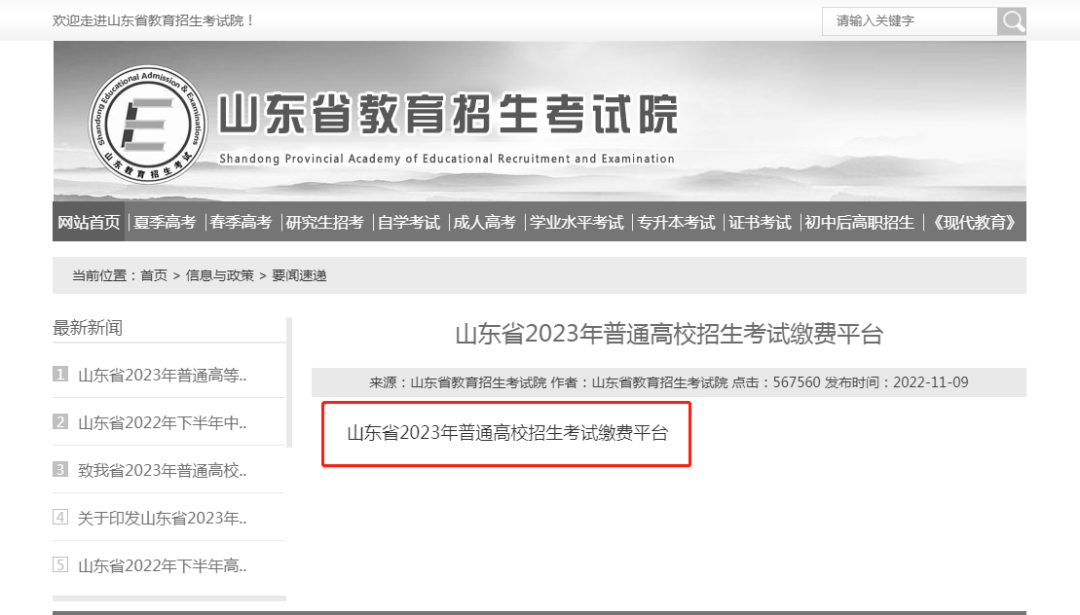This screenshot has width=1080, height=615.
Task: Switch to the 研究生招考 section
Action: (325, 222)
